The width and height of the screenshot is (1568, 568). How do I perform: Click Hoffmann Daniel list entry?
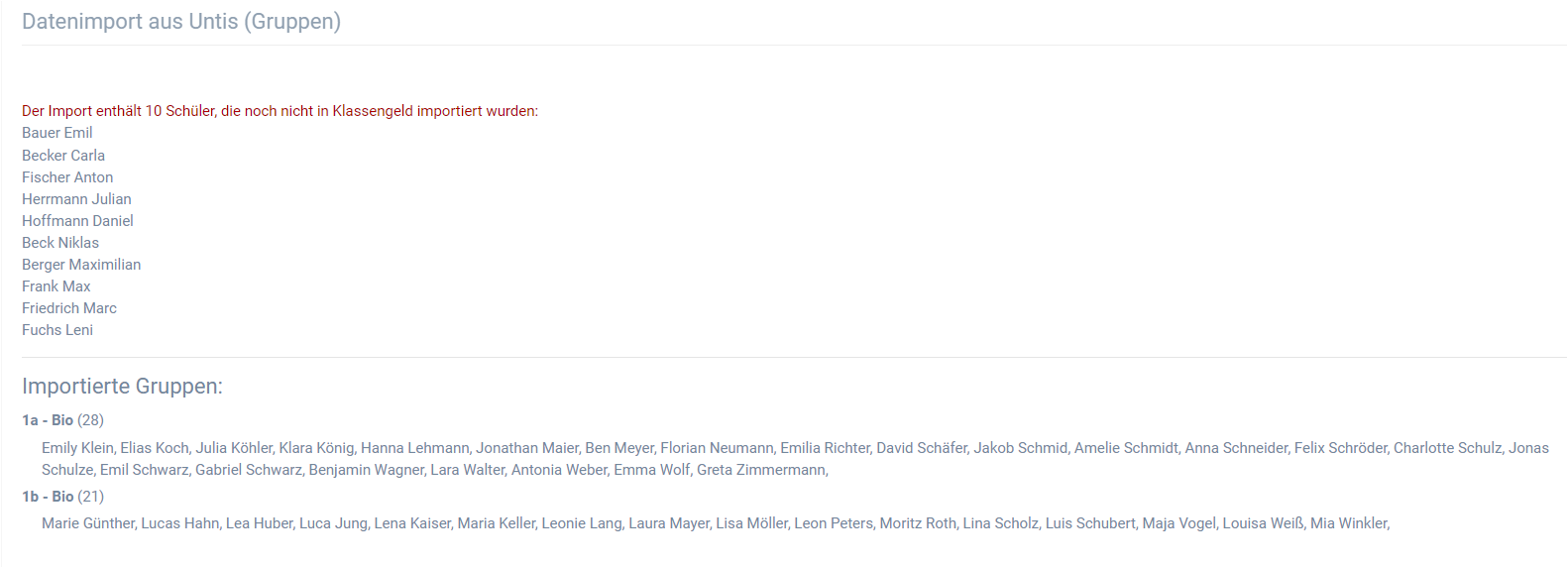coord(77,221)
